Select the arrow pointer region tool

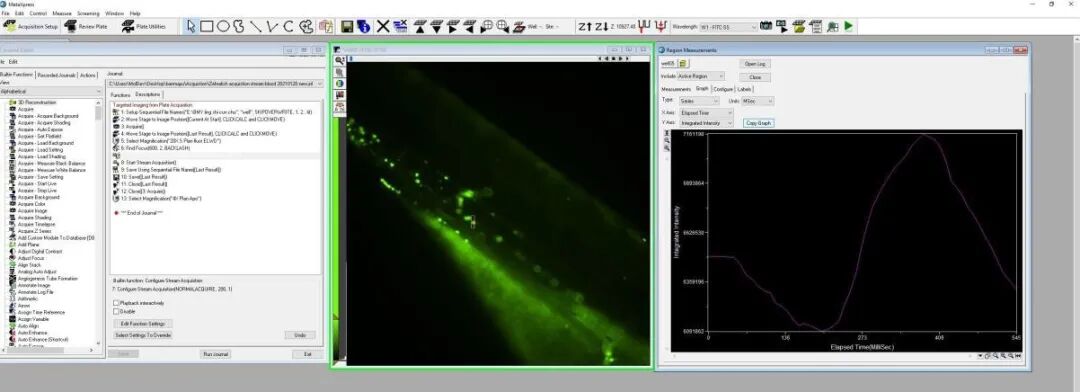[x=191, y=26]
